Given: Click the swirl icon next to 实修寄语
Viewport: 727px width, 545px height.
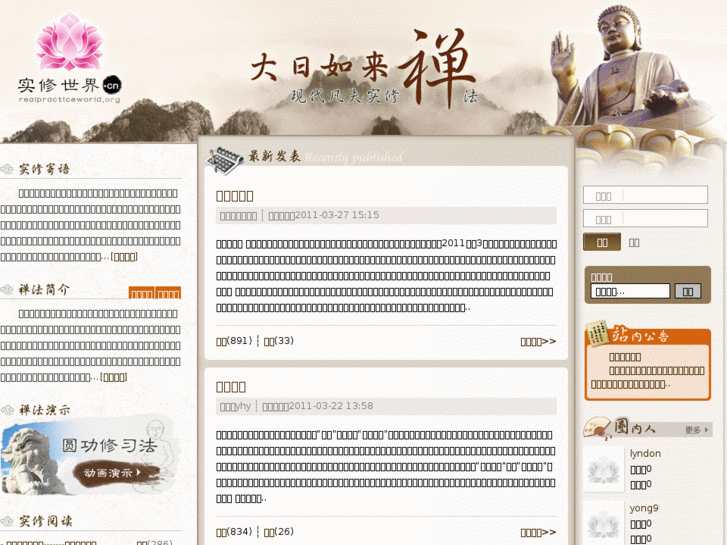Looking at the screenshot, I should 7,169.
